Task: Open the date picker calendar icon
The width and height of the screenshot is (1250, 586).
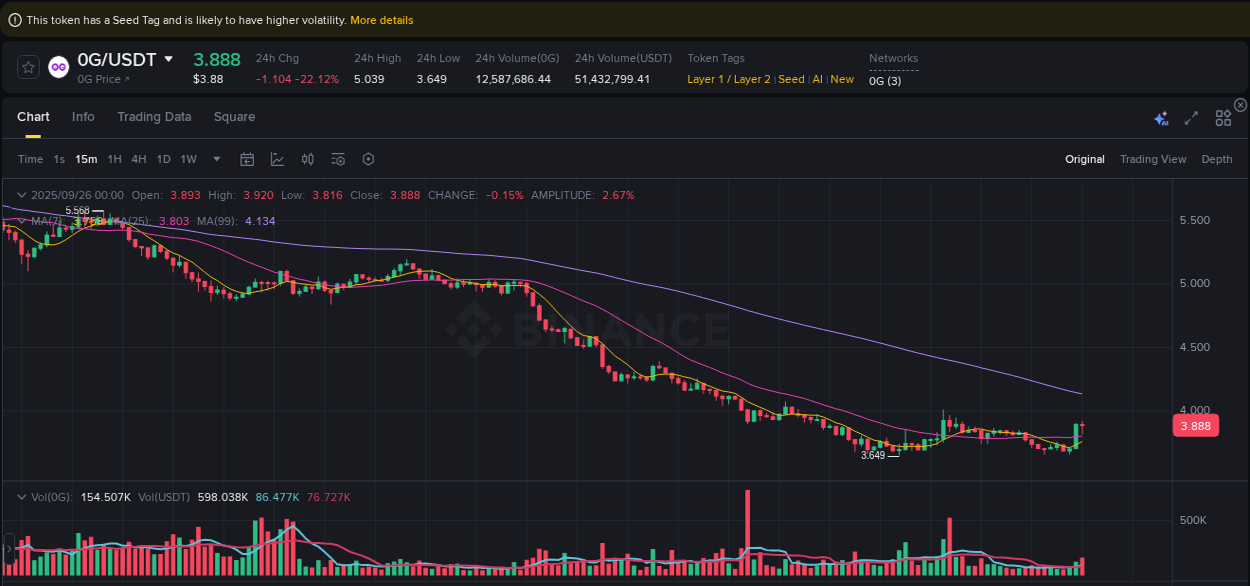Action: pos(247,159)
